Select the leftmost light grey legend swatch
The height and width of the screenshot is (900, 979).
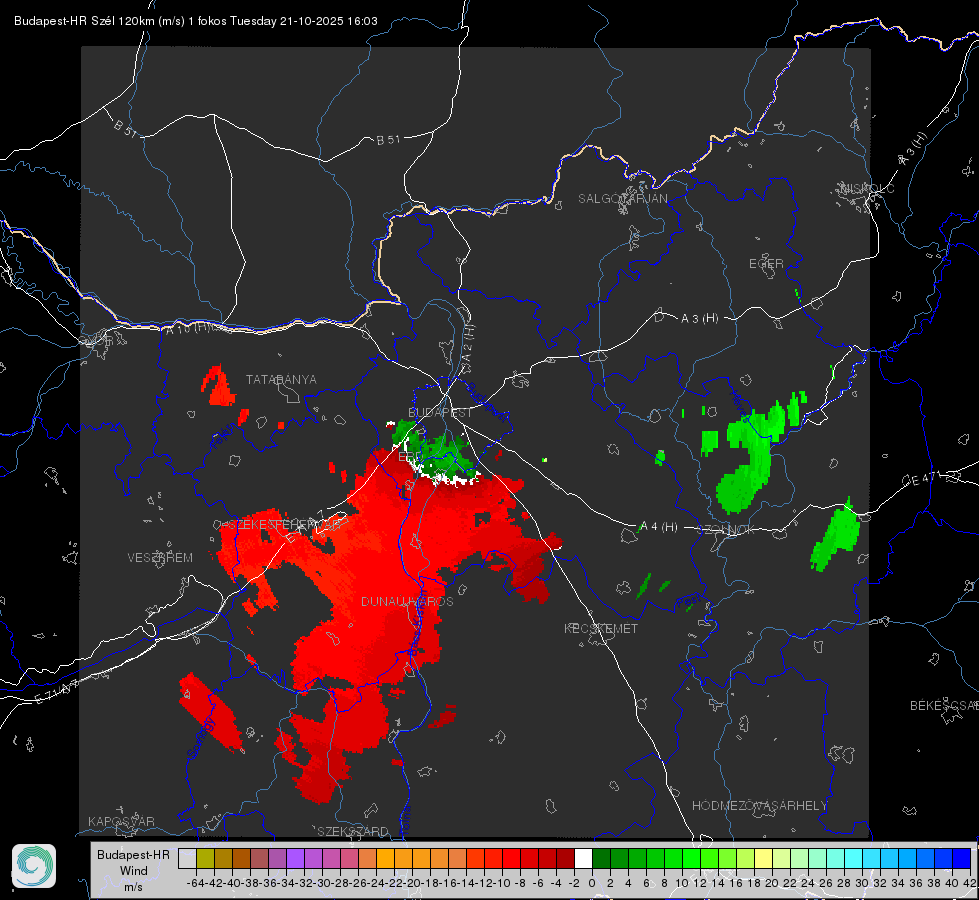[187, 859]
